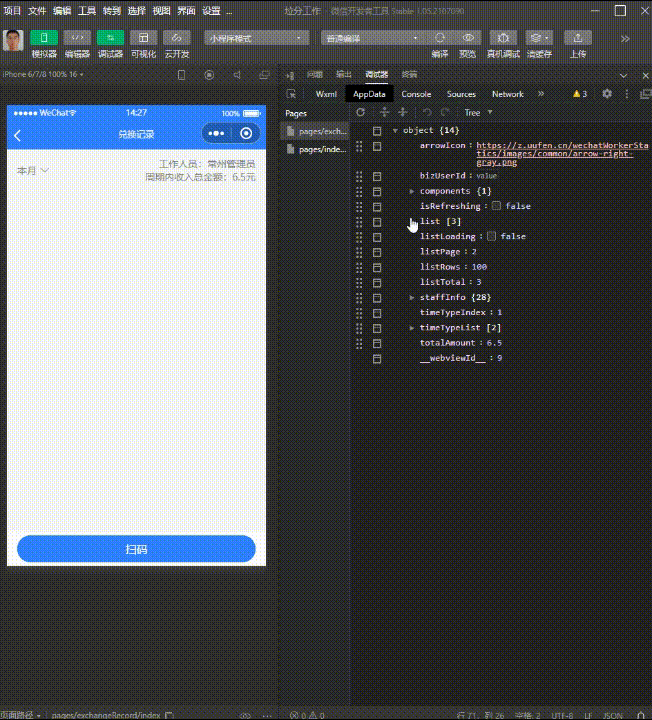
Task: Select pages/exch... in Pages list
Action: coord(316,131)
